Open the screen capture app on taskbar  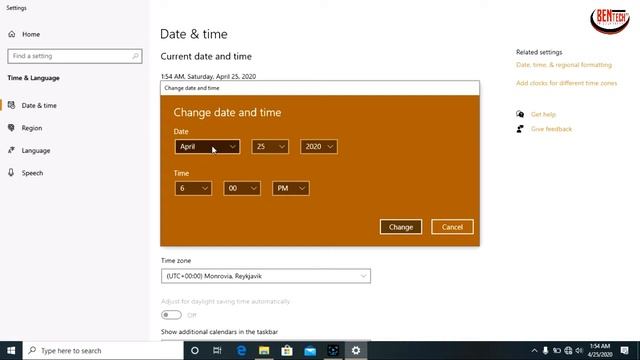click(x=333, y=351)
